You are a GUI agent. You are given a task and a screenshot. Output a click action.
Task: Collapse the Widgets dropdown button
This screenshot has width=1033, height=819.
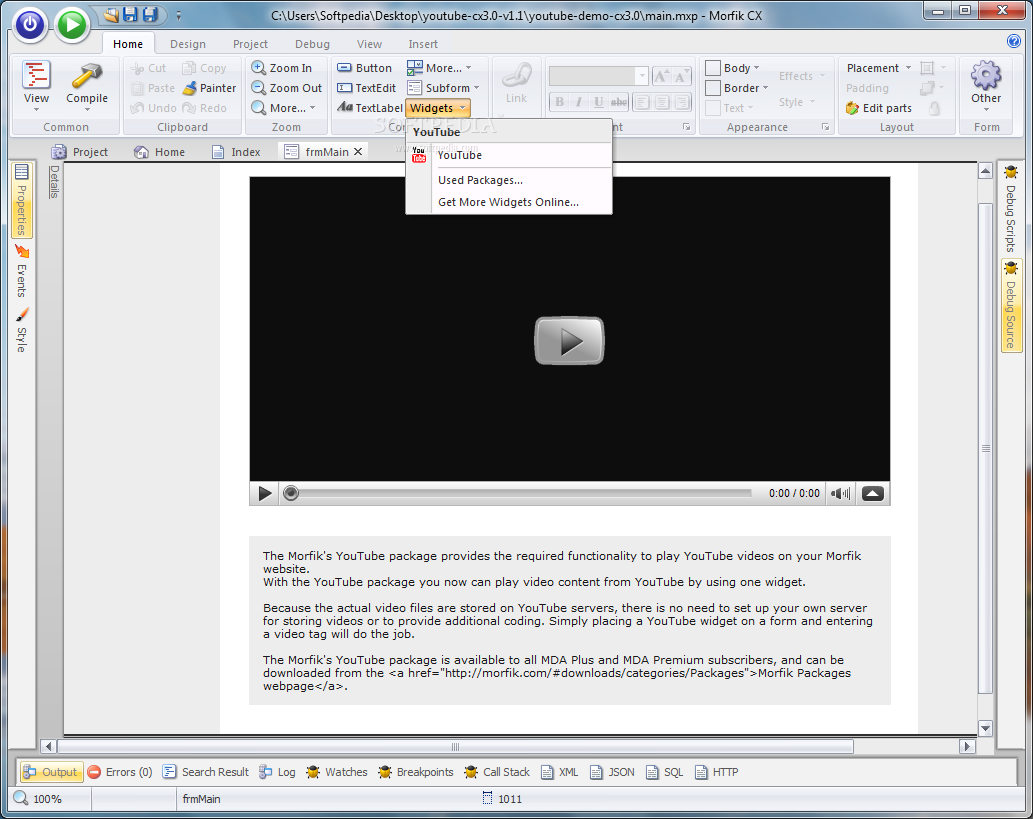click(437, 108)
